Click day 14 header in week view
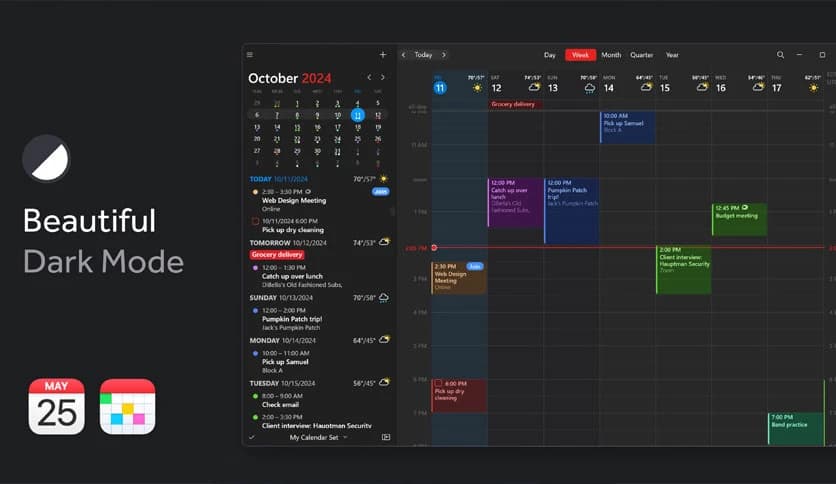Viewport: 836px width, 484px height. point(609,88)
